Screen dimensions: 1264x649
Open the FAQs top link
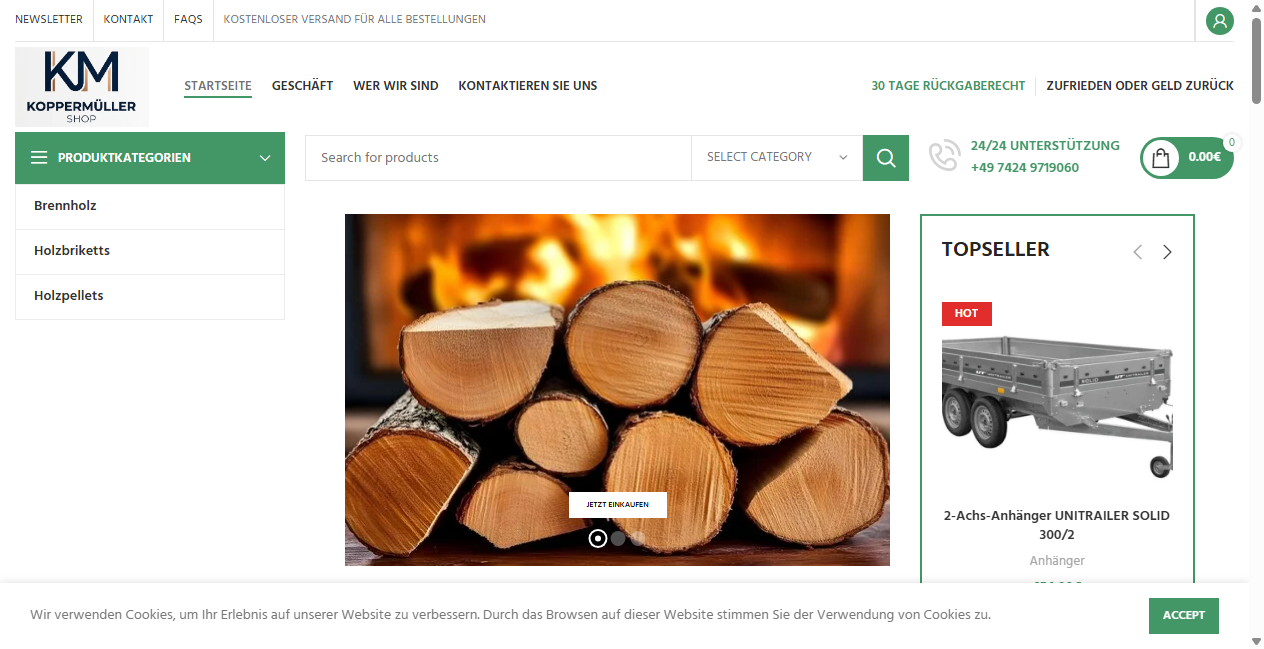click(x=188, y=19)
